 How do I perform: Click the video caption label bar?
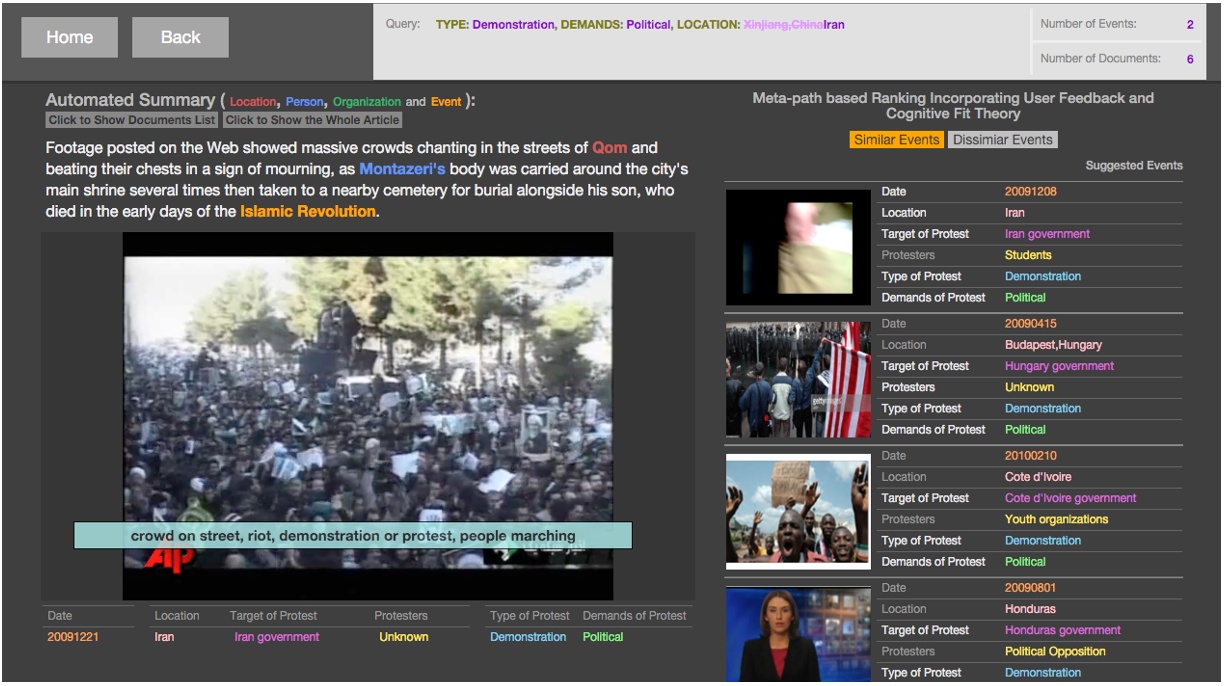[x=352, y=536]
